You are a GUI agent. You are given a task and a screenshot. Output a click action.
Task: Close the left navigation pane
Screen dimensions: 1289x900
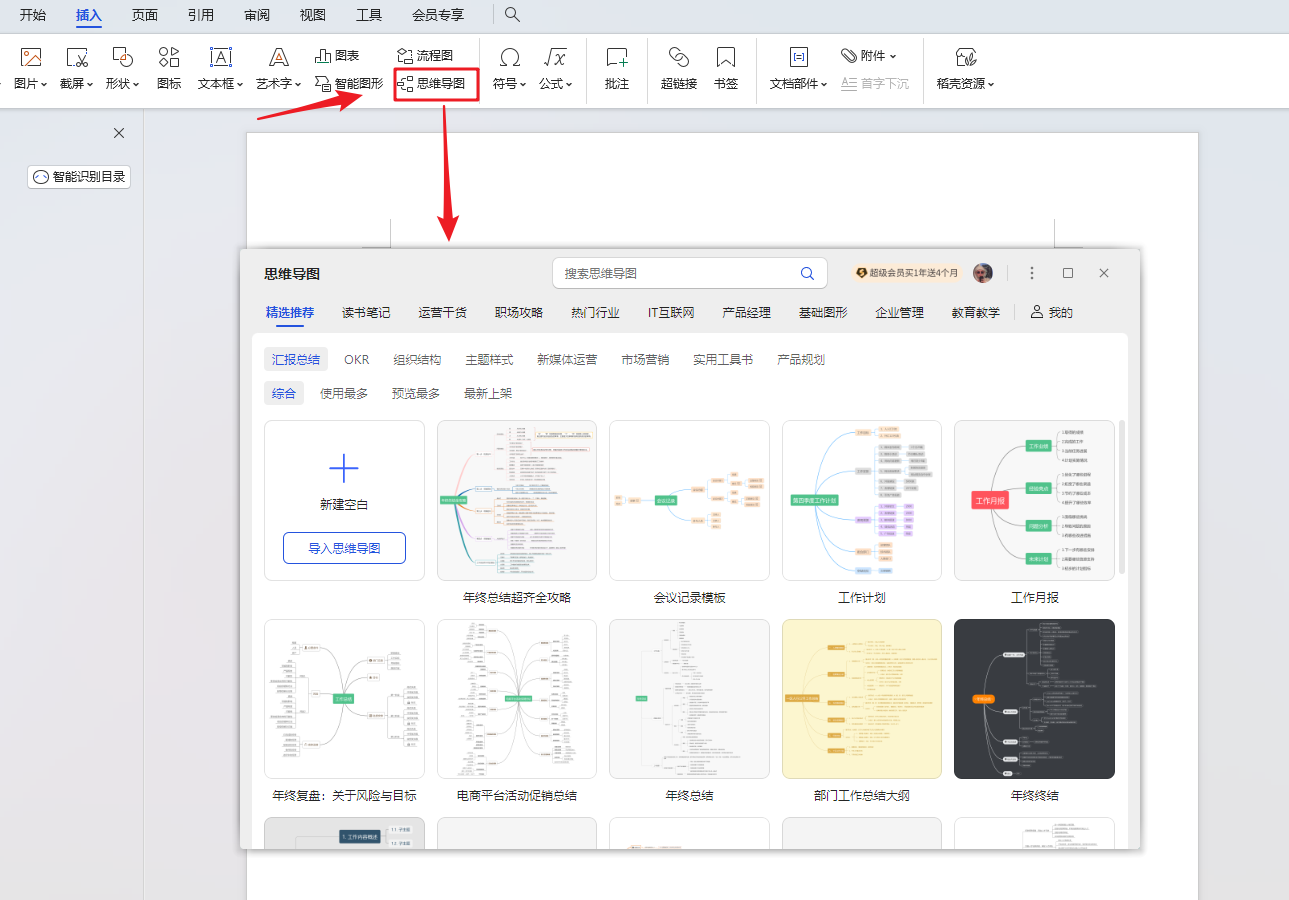[119, 133]
